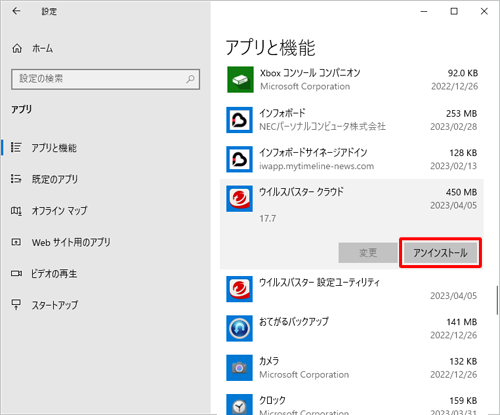Select the クロック app icon
The height and width of the screenshot is (415, 500).
coord(240,404)
